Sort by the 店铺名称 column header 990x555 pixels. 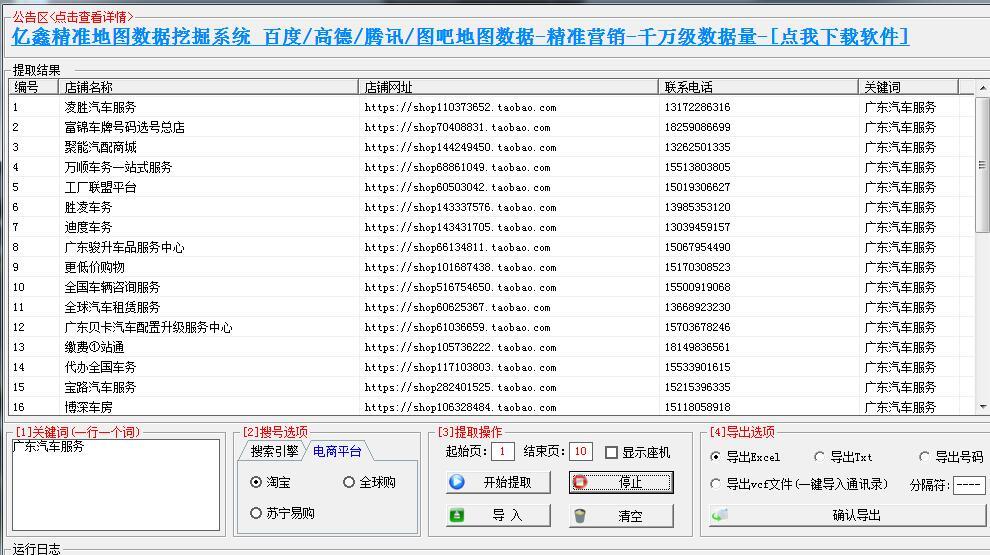point(208,87)
